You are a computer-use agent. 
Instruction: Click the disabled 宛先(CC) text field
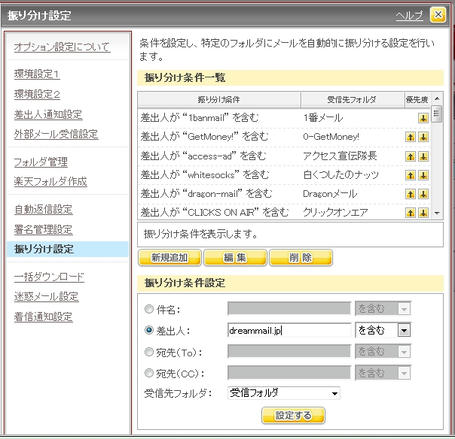point(289,373)
